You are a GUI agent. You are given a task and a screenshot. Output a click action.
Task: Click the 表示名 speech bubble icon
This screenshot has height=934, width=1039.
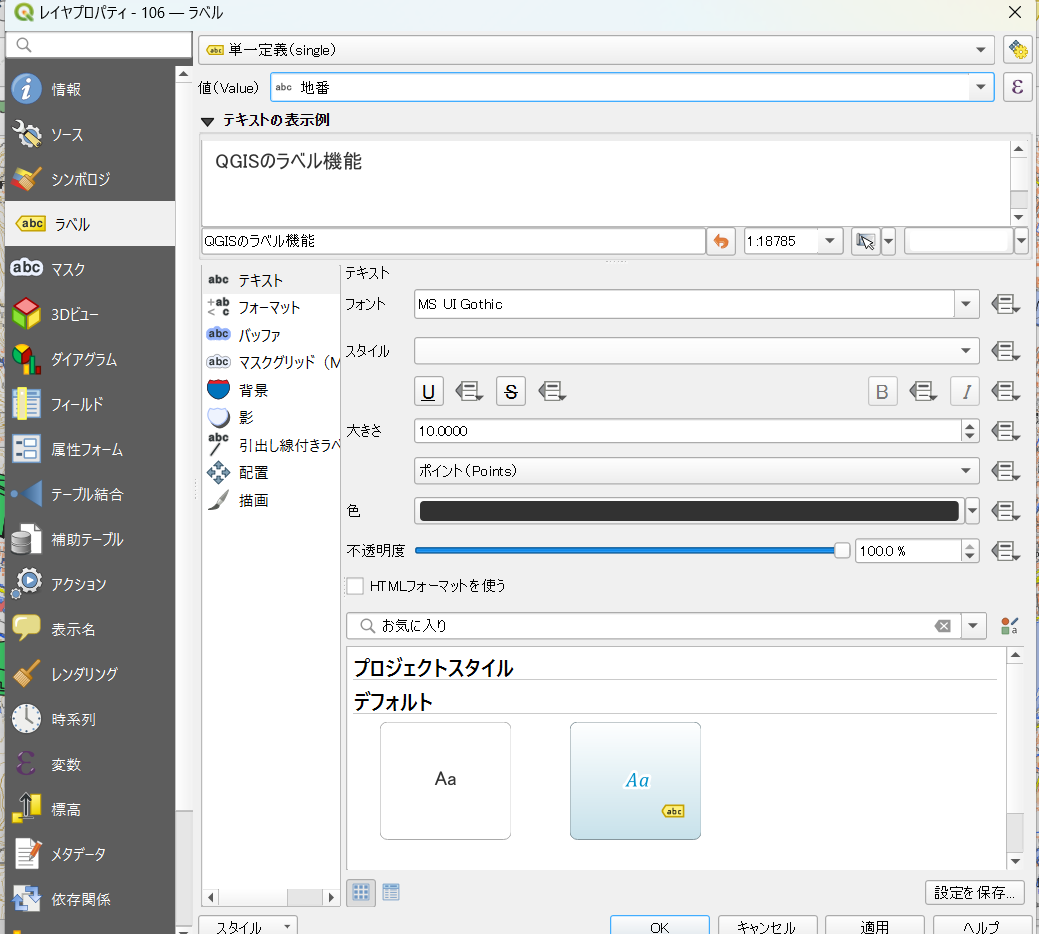pyautogui.click(x=26, y=628)
